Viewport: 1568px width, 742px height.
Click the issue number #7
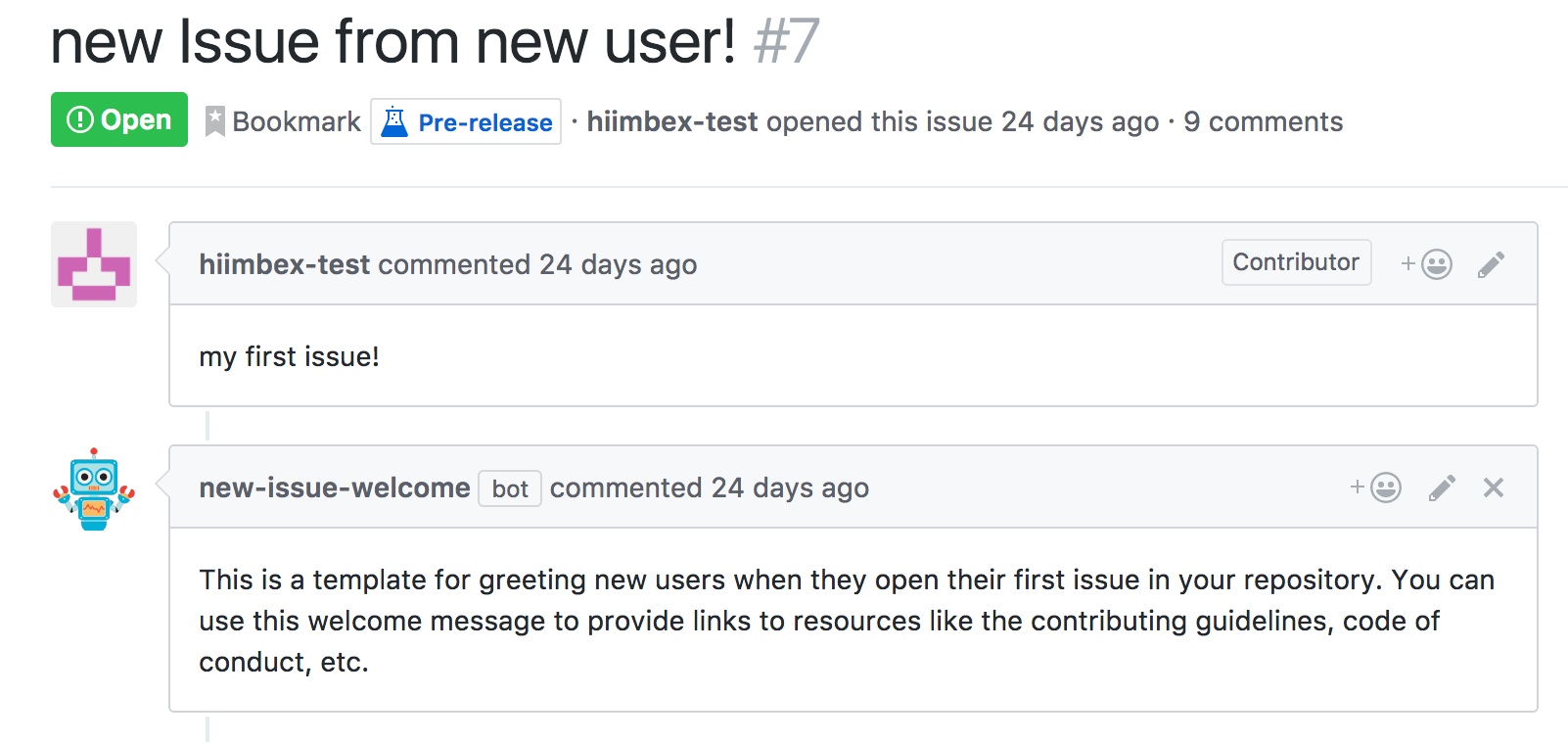pyautogui.click(x=786, y=41)
